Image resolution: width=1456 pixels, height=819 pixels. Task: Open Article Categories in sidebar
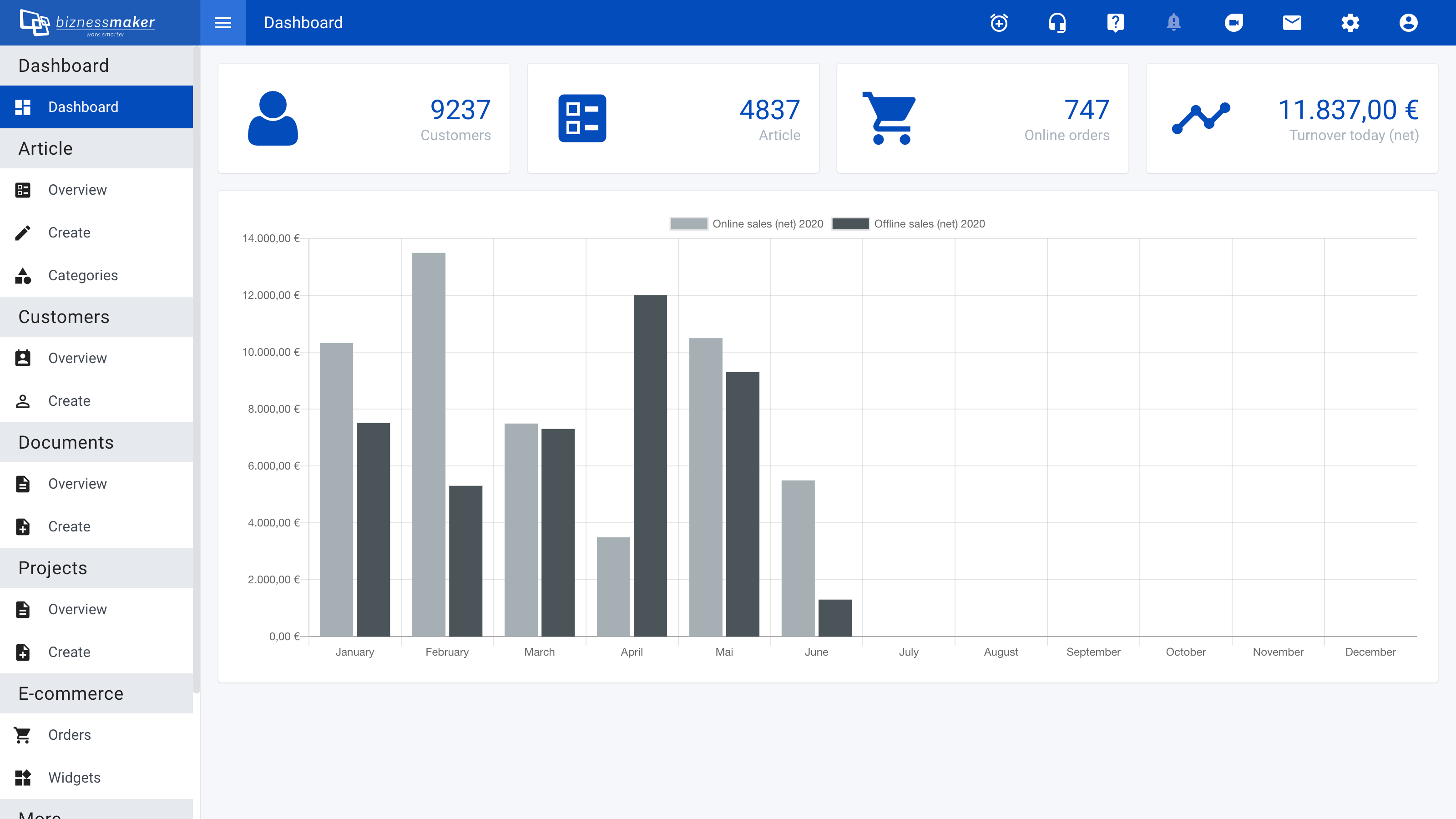[82, 275]
